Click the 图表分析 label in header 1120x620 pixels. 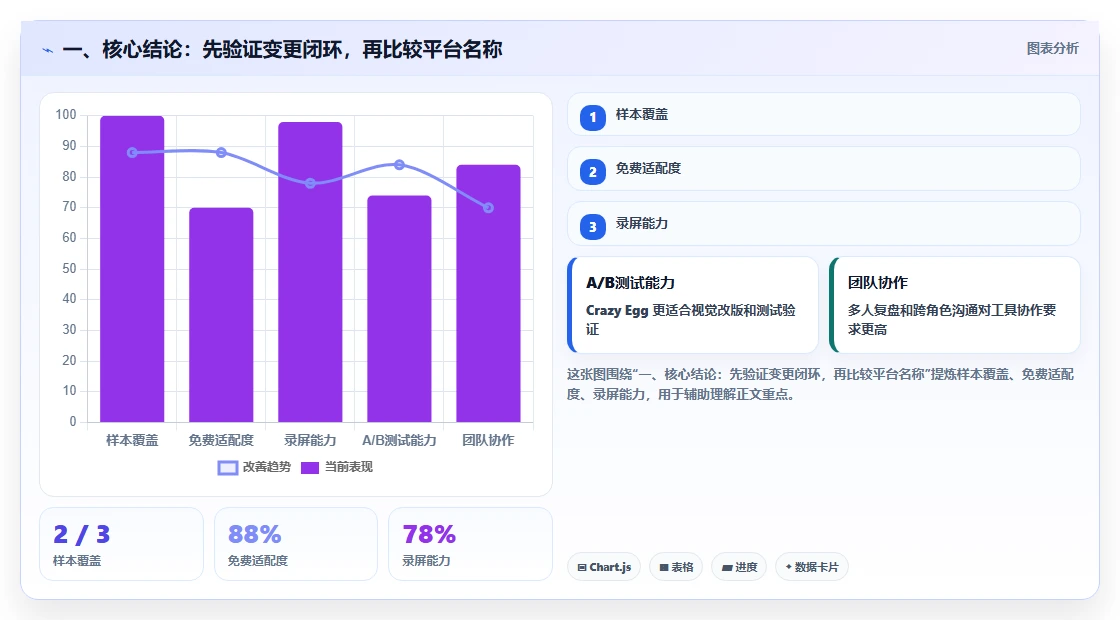pyautogui.click(x=1052, y=49)
